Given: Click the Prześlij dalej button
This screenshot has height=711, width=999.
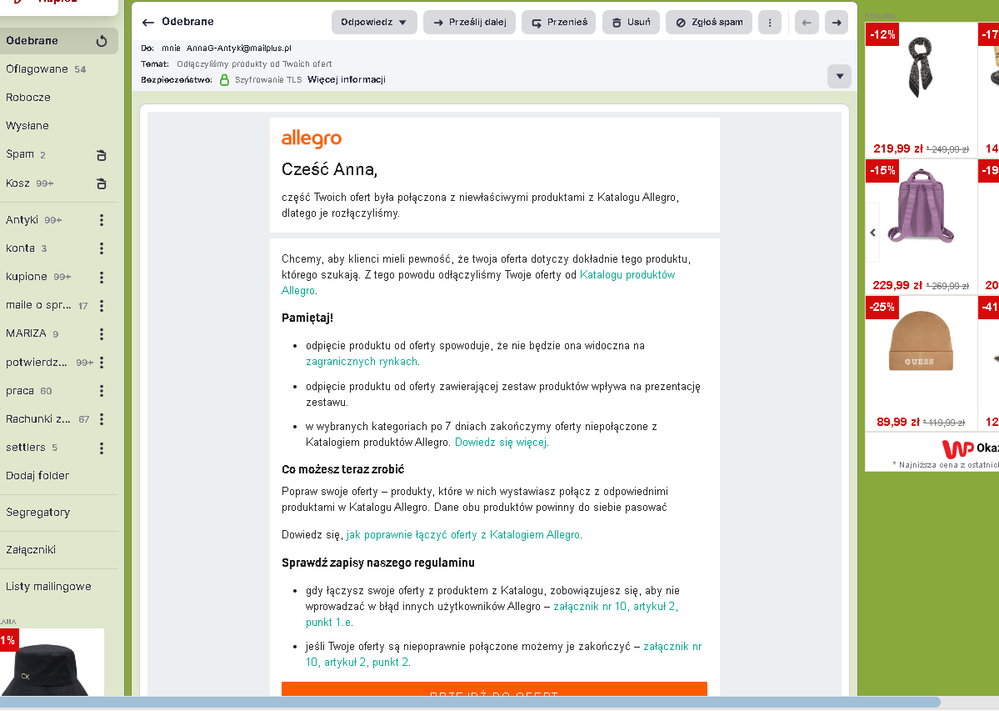Looking at the screenshot, I should tap(469, 22).
